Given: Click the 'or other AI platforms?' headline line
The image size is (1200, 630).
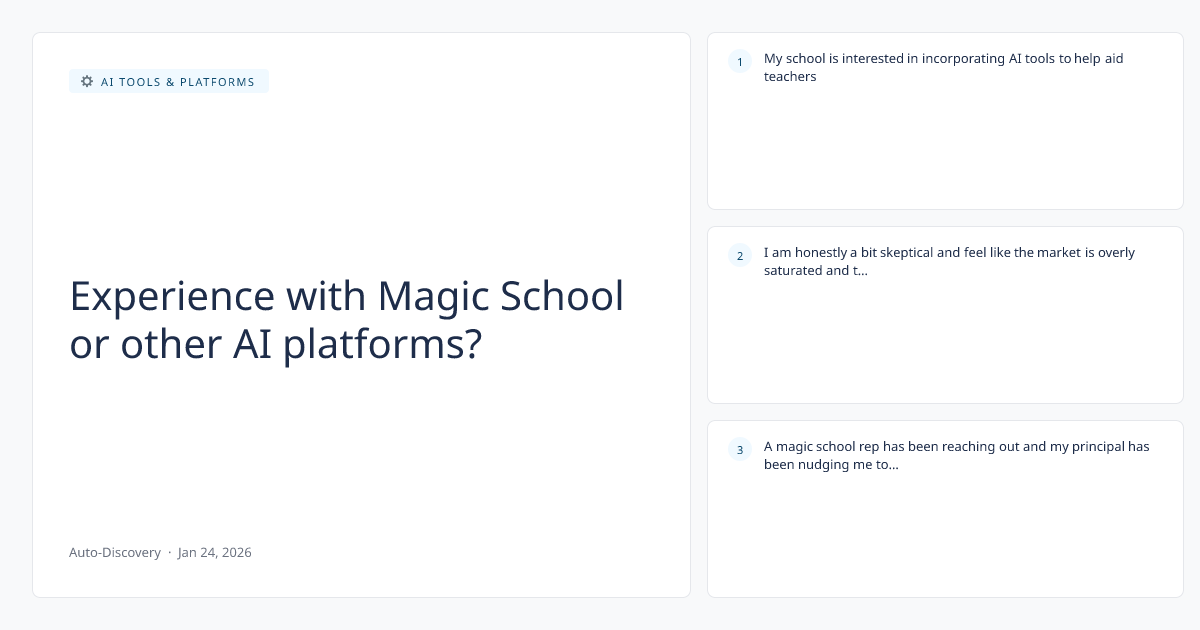Looking at the screenshot, I should tap(275, 344).
